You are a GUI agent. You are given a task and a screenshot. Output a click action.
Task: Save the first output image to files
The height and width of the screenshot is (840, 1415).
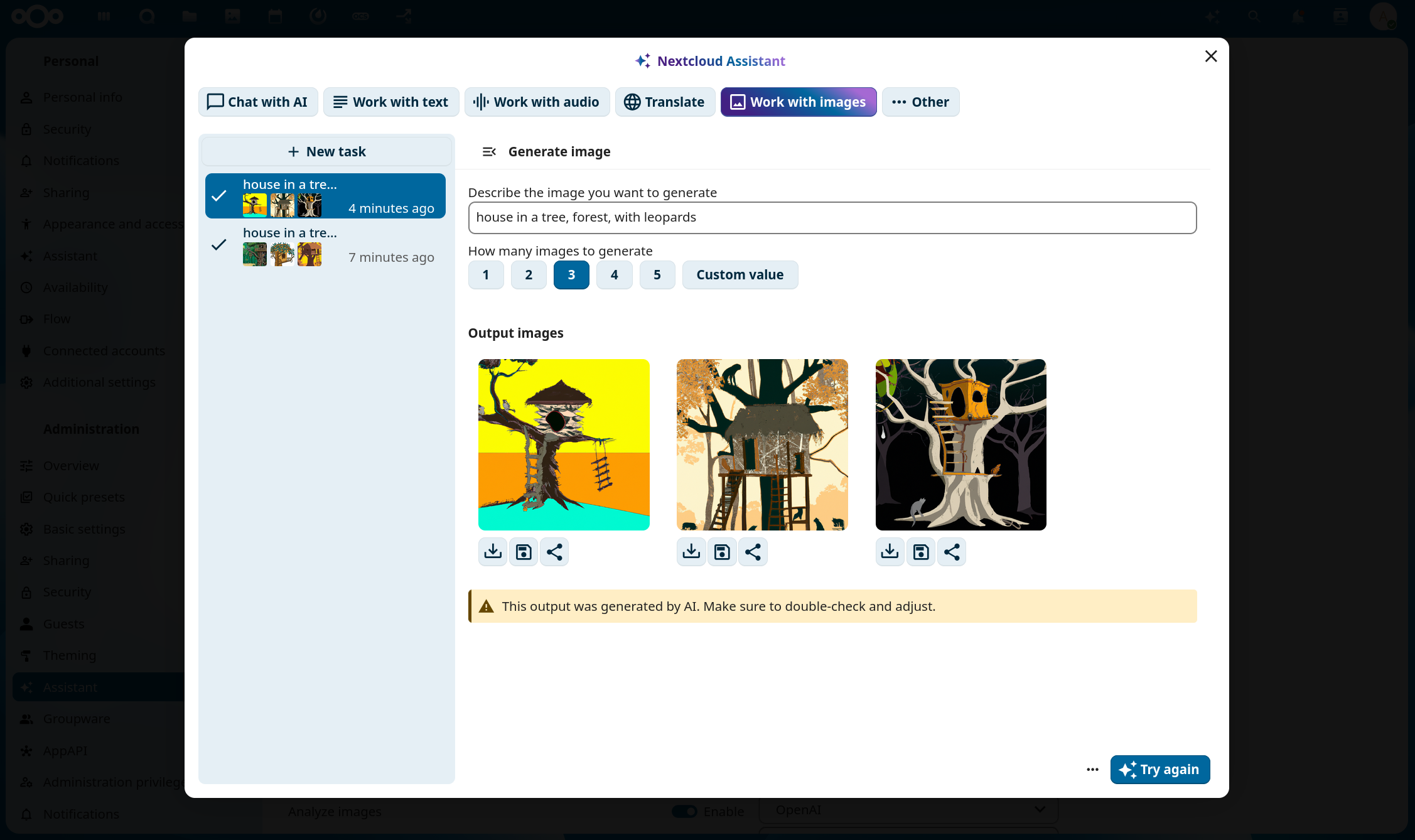[x=524, y=552]
